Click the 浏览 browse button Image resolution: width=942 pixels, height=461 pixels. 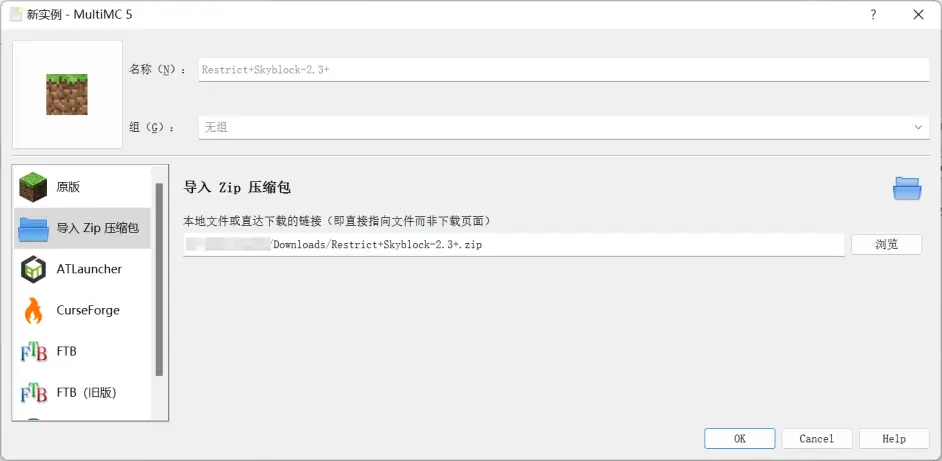coord(886,245)
